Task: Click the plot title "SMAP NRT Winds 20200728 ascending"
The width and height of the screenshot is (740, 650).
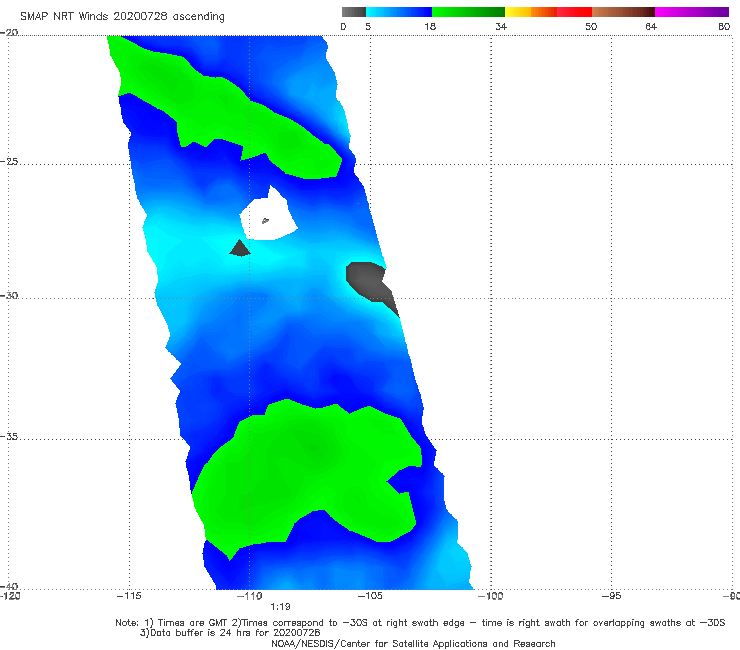Action: click(122, 16)
